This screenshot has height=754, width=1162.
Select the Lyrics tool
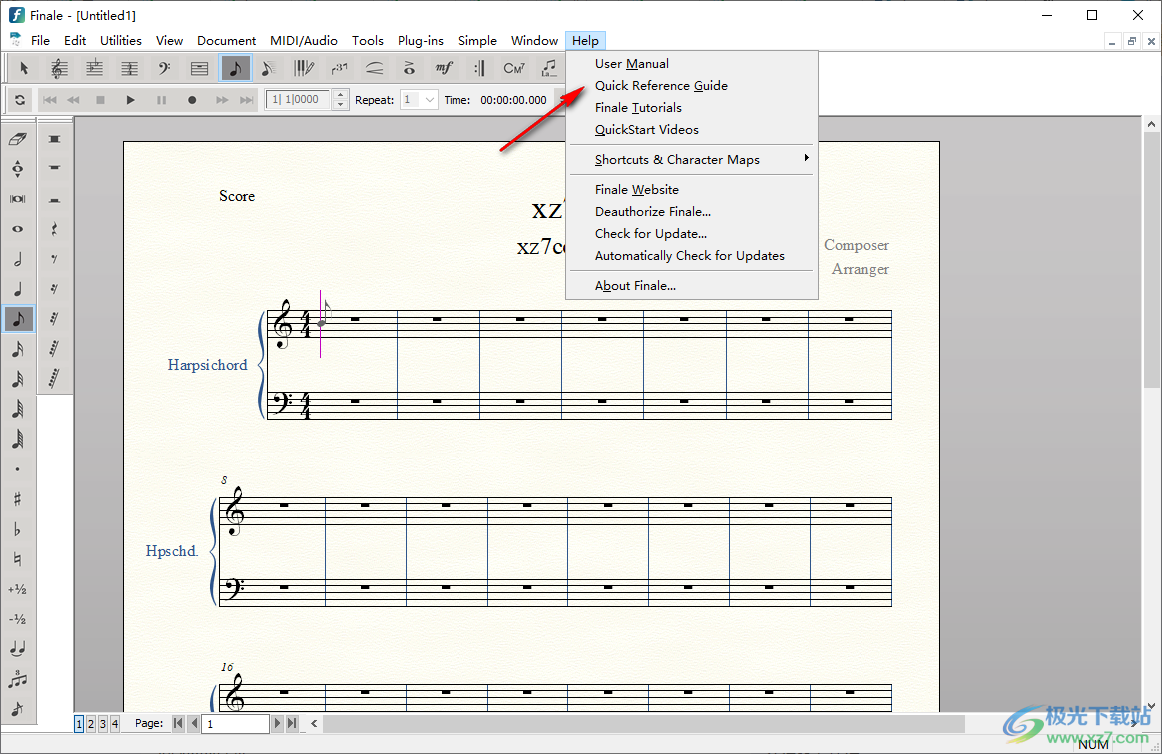[549, 68]
